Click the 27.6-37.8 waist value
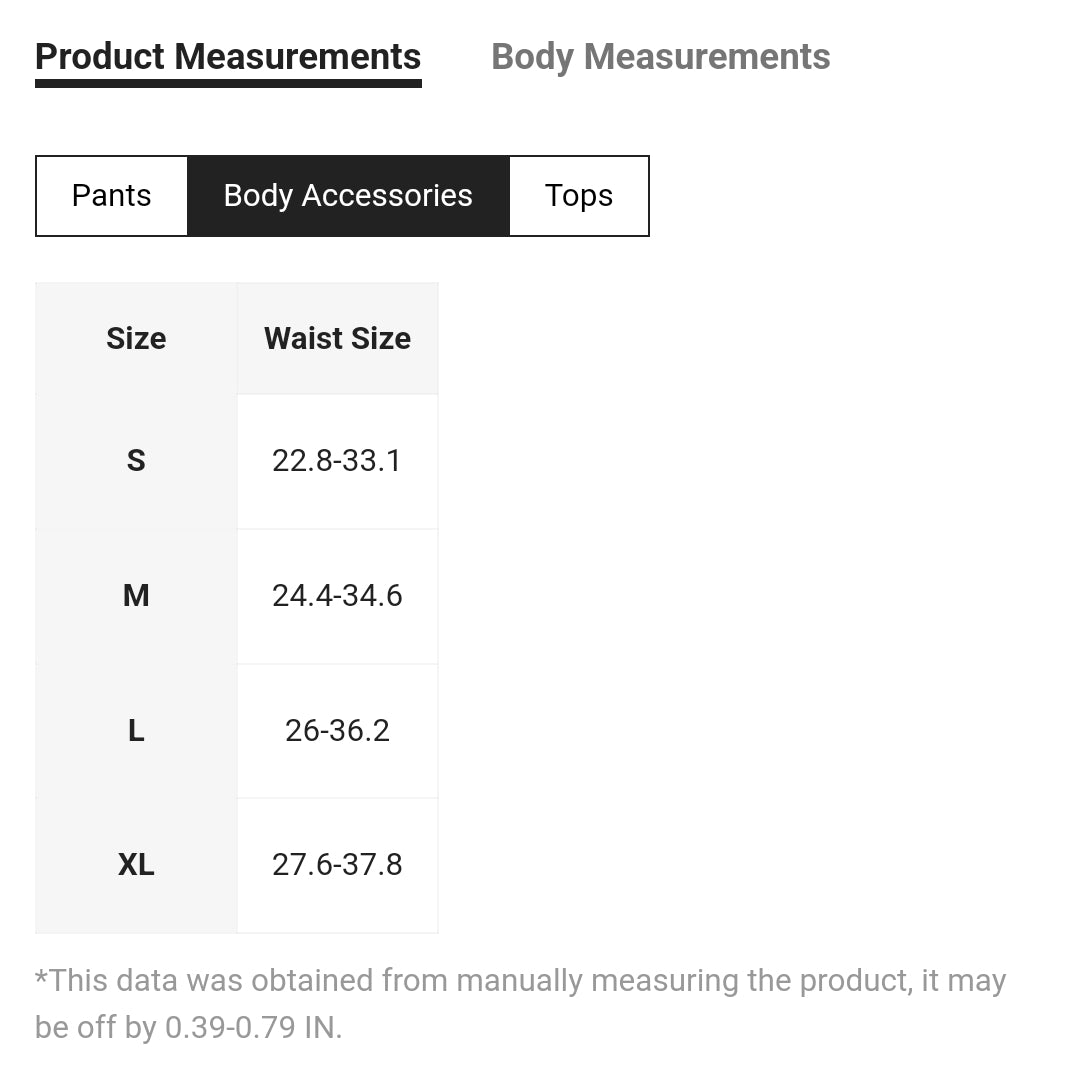Image resolution: width=1080 pixels, height=1068 pixels. pos(337,865)
